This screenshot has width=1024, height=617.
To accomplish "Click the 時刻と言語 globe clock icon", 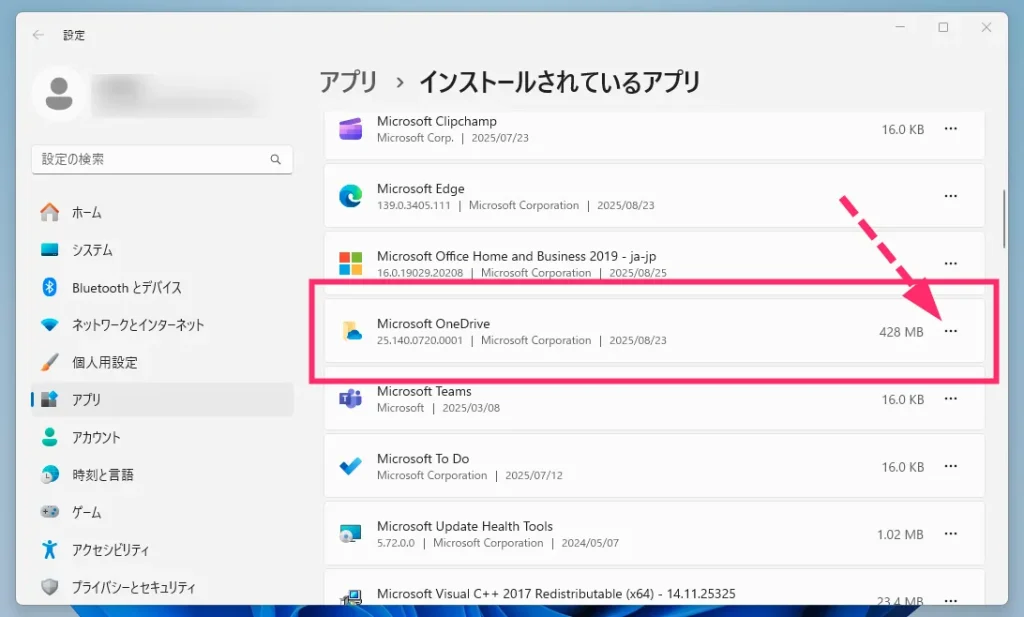I will [50, 474].
